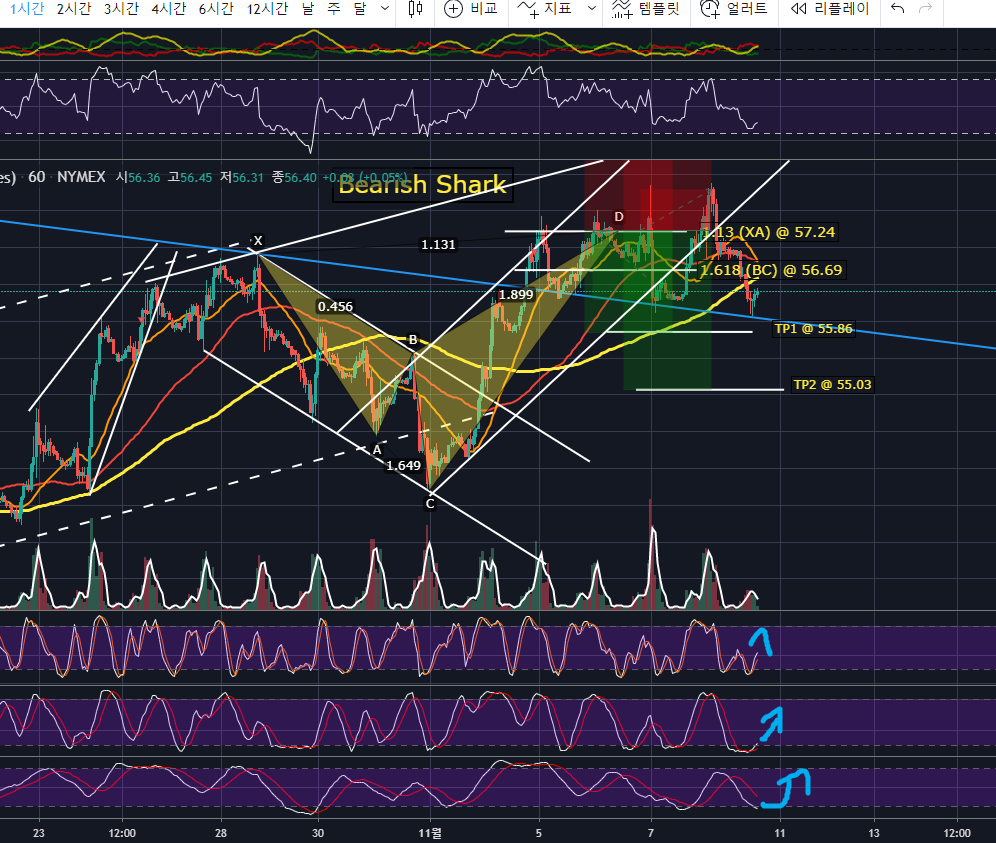
Task: Select the D point of the pattern
Action: click(x=619, y=217)
